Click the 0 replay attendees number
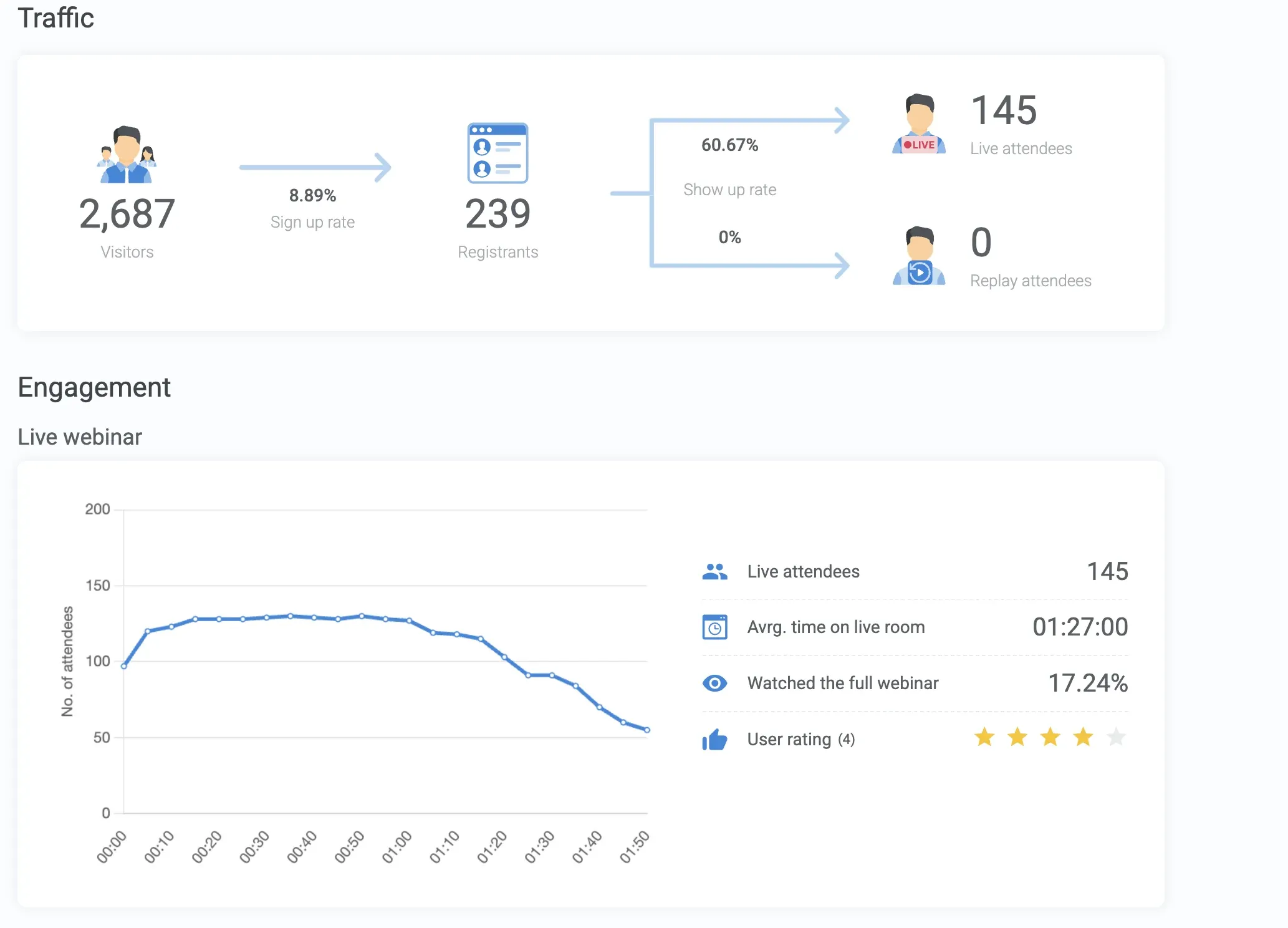Image resolution: width=1288 pixels, height=928 pixels. coord(981,243)
